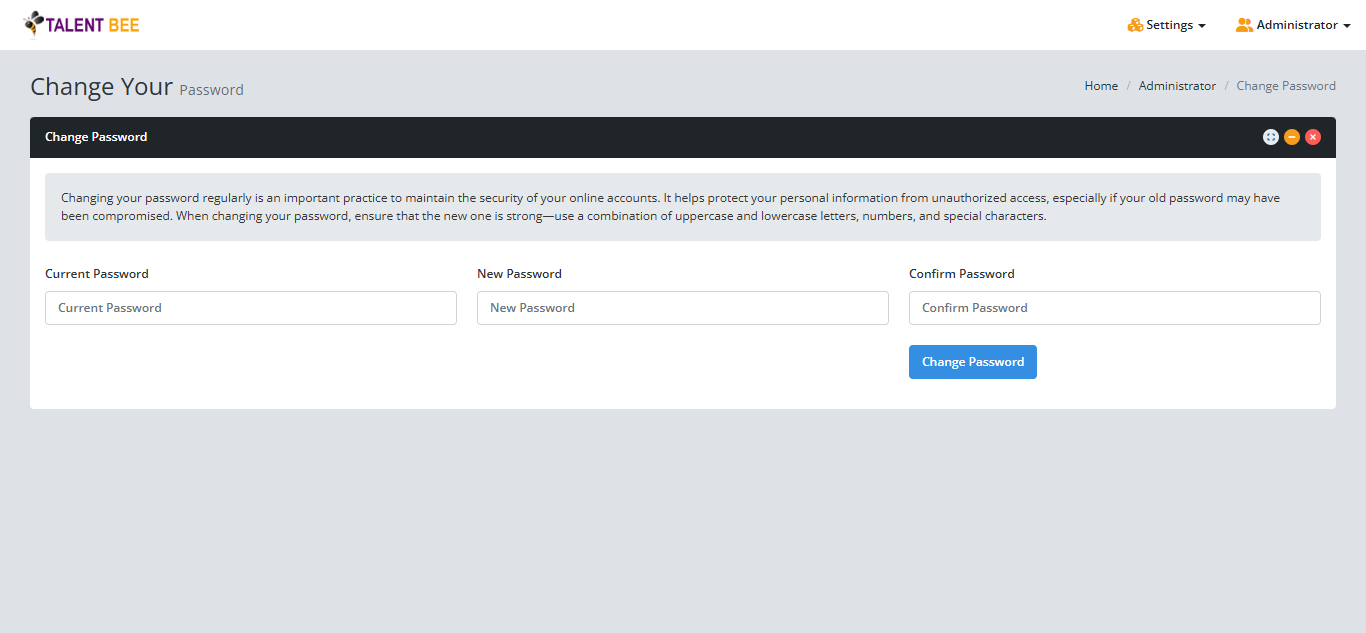Expand the Administrator dropdown caret arrow
The width and height of the screenshot is (1366, 633).
pyautogui.click(x=1347, y=26)
